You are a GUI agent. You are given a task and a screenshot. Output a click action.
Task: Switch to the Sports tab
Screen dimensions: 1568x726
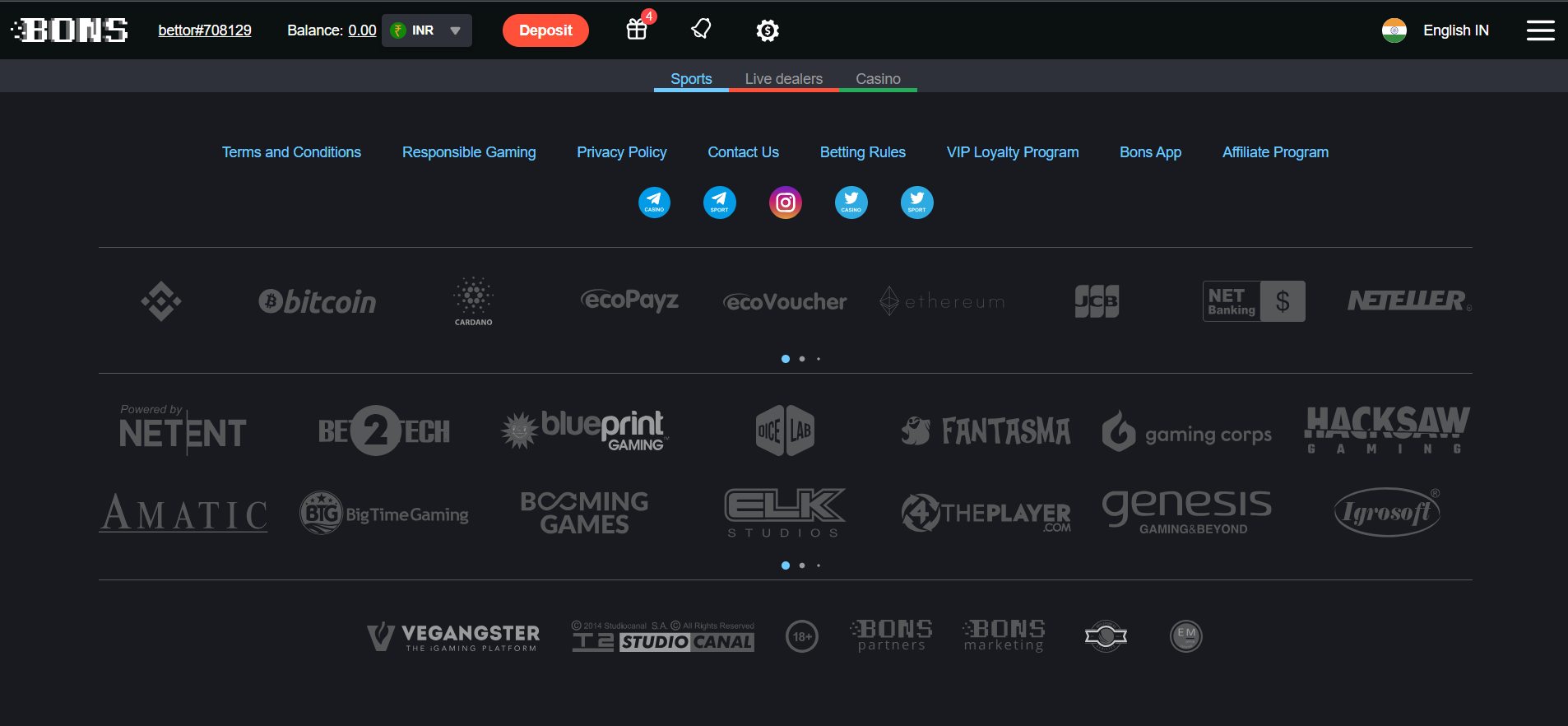[691, 79]
